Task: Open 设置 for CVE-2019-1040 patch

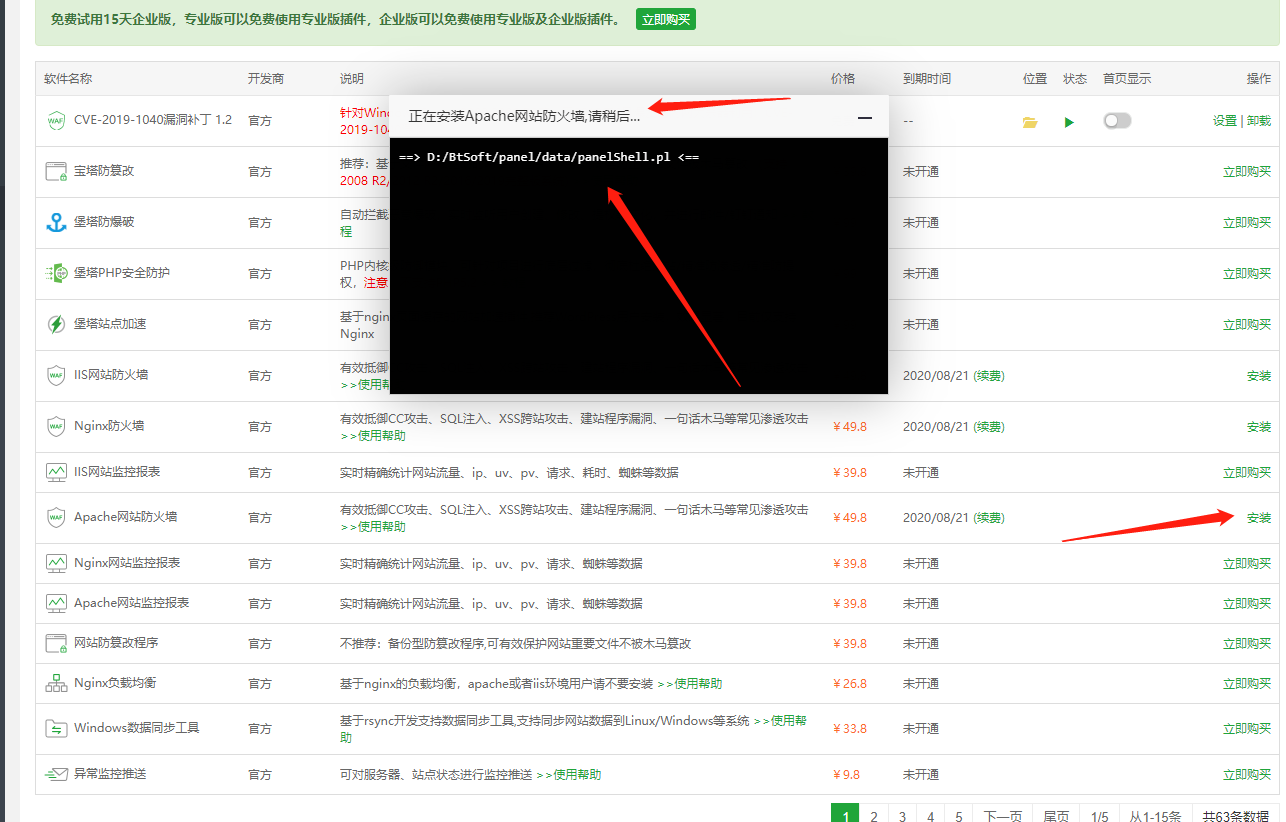Action: click(x=1225, y=120)
